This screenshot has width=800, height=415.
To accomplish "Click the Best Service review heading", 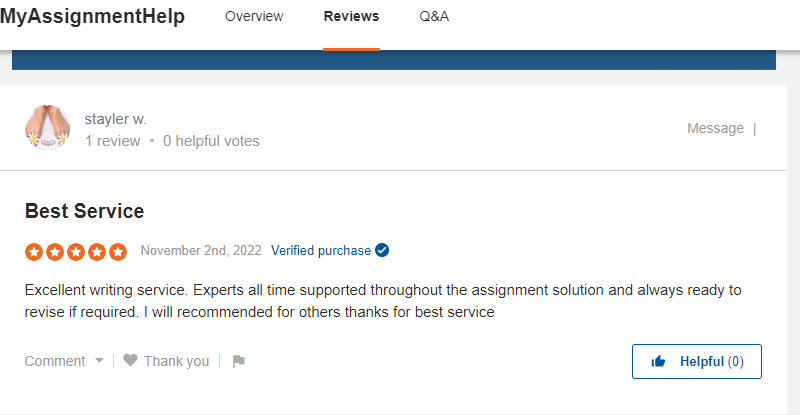I will coord(85,211).
